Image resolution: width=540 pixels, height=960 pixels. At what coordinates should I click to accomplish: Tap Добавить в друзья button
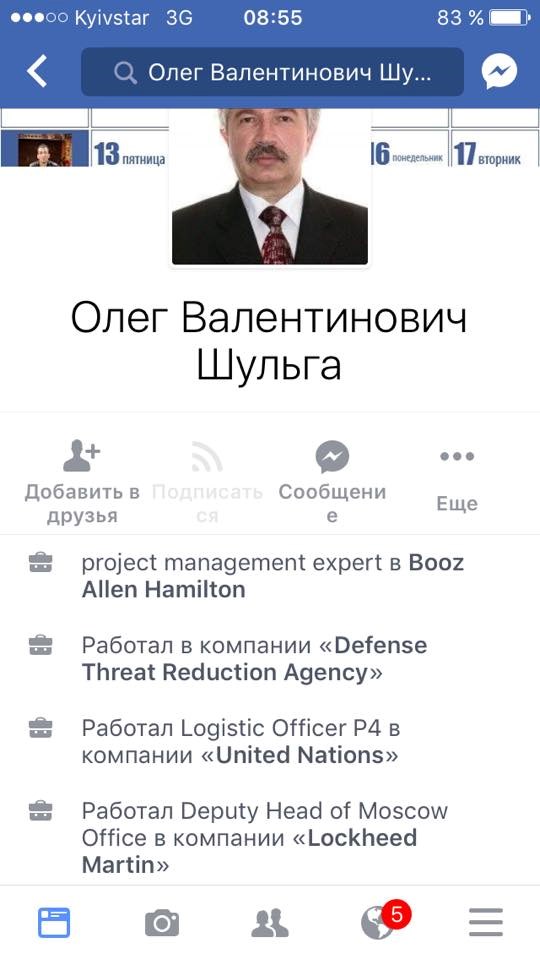coord(81,483)
